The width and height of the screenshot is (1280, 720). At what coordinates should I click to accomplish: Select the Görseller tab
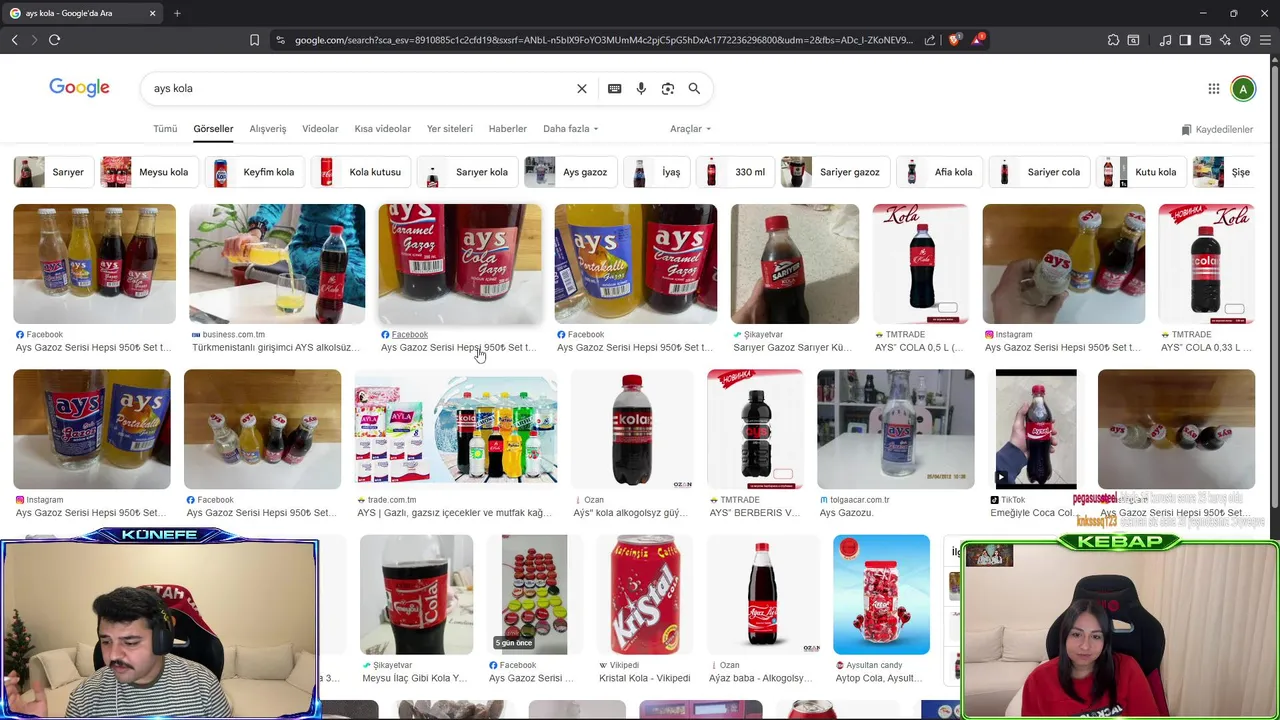pyautogui.click(x=213, y=129)
